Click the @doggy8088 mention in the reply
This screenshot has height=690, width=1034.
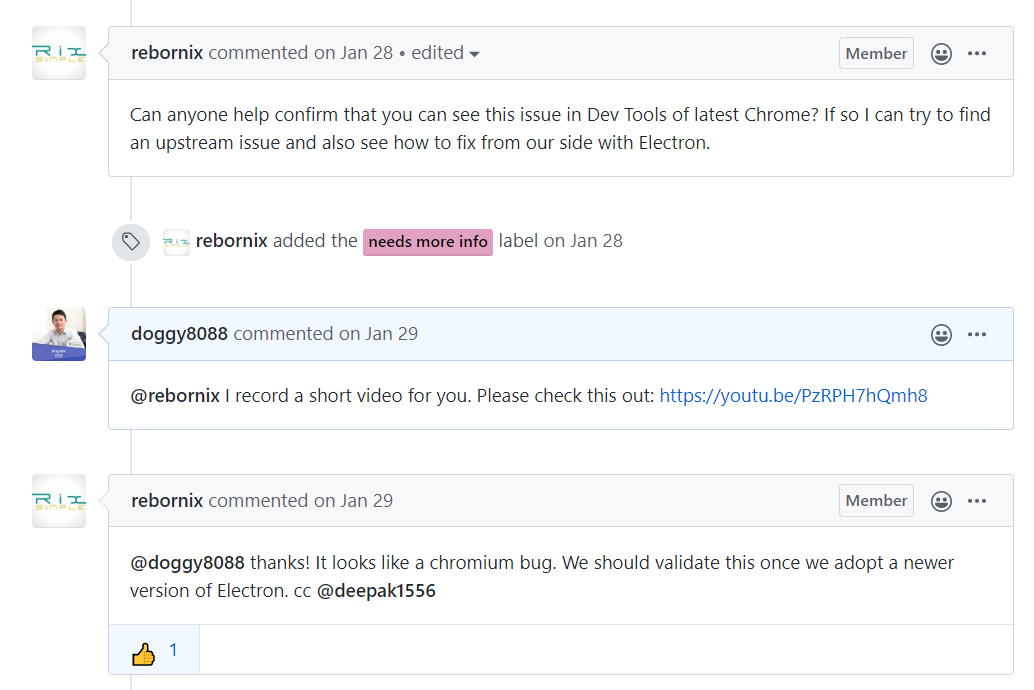pyautogui.click(x=188, y=563)
